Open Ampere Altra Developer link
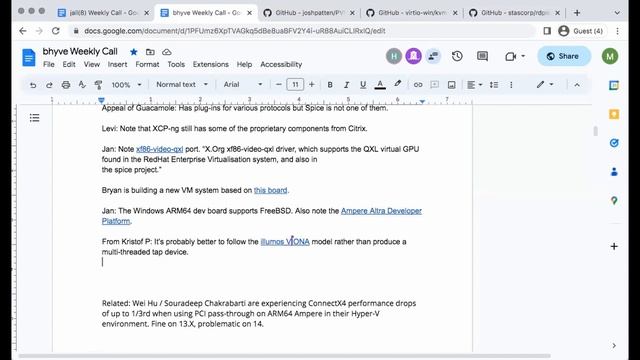 (381, 211)
